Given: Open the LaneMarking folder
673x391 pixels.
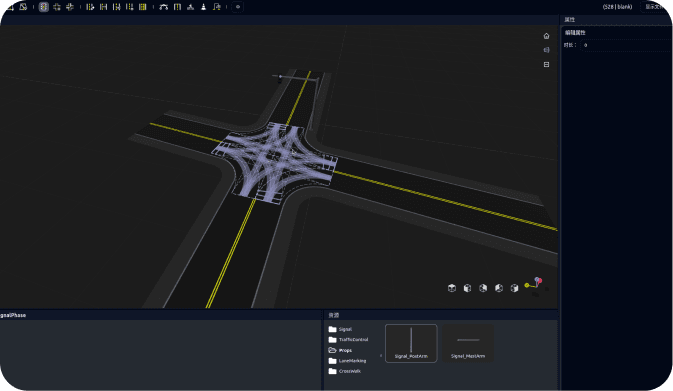Looking at the screenshot, I should 347,361.
